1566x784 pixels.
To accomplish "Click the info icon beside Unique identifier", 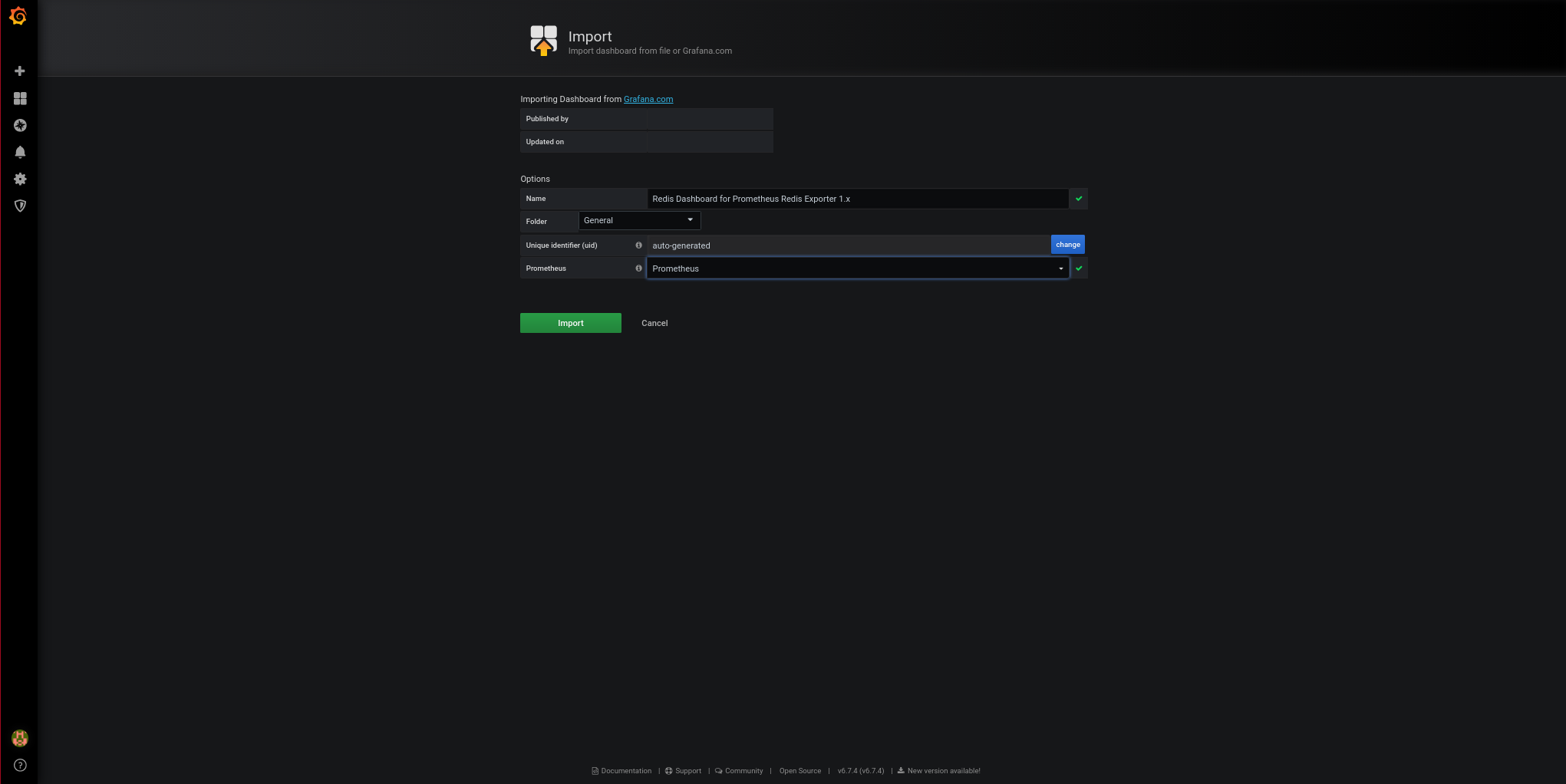I will [638, 245].
